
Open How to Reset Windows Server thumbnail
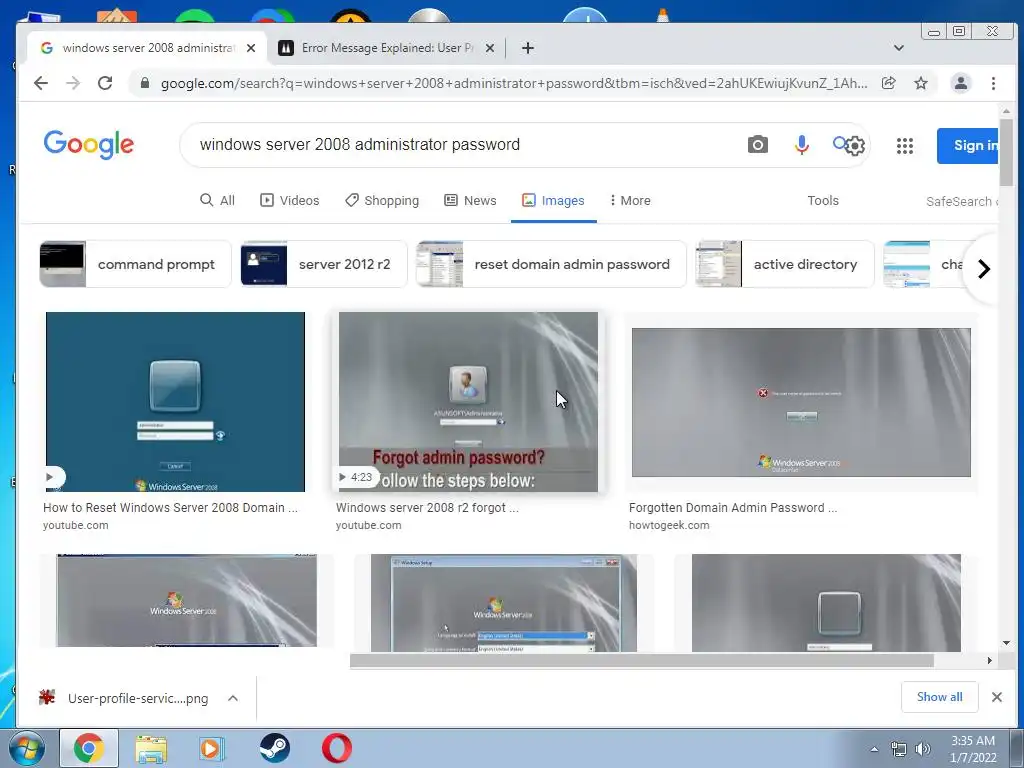[x=175, y=402]
